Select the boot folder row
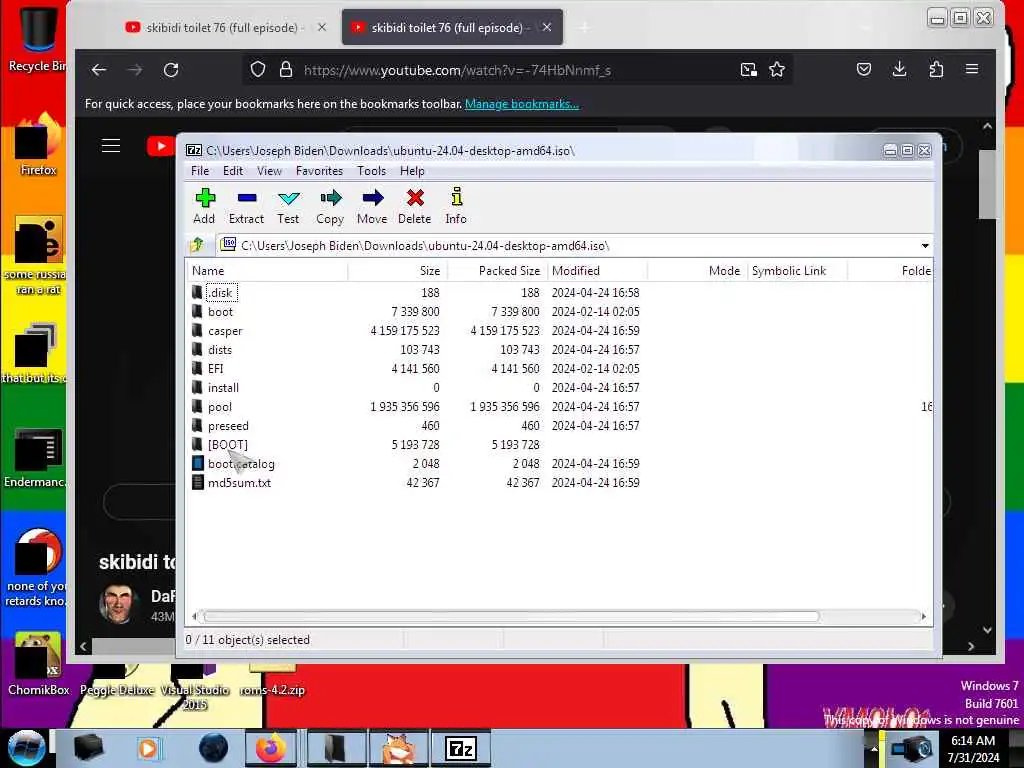The width and height of the screenshot is (1024, 768). 220,312
